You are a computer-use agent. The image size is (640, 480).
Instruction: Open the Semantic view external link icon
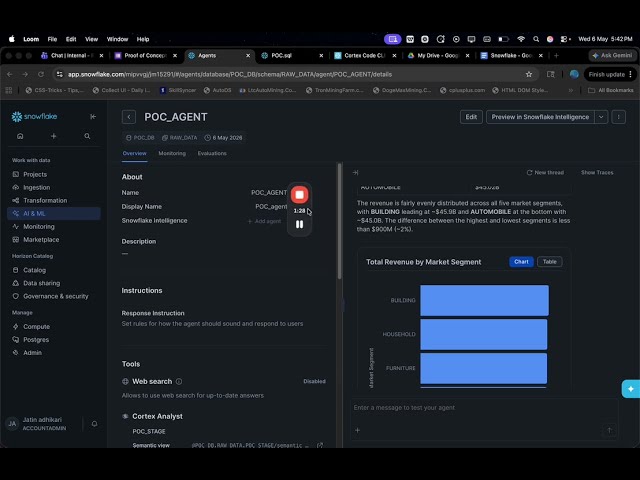320,445
